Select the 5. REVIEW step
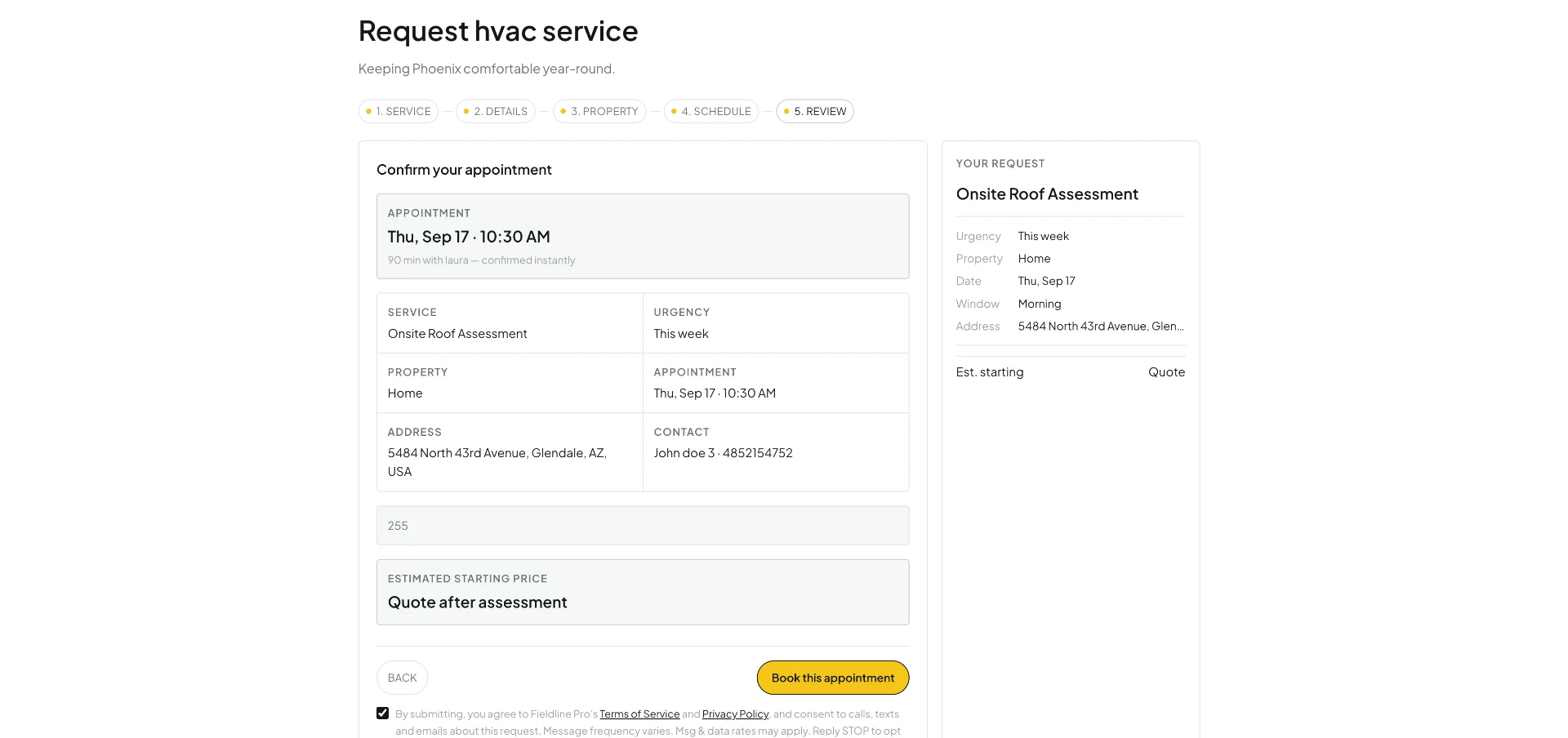 (x=815, y=111)
